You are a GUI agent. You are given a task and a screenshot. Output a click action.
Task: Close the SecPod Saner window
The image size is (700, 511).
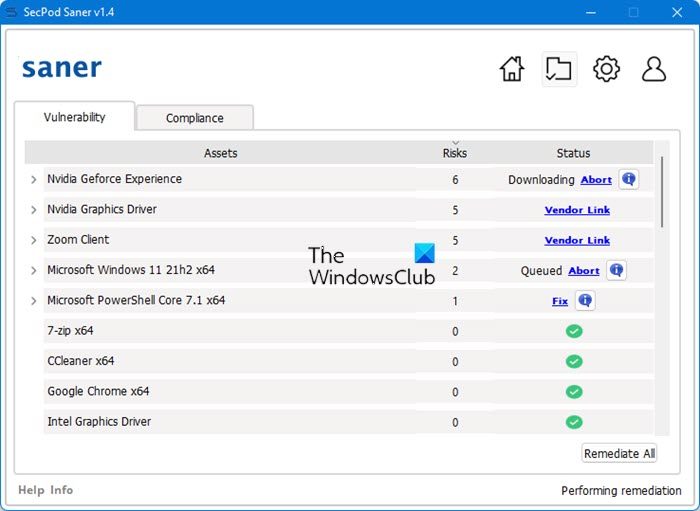click(x=677, y=12)
